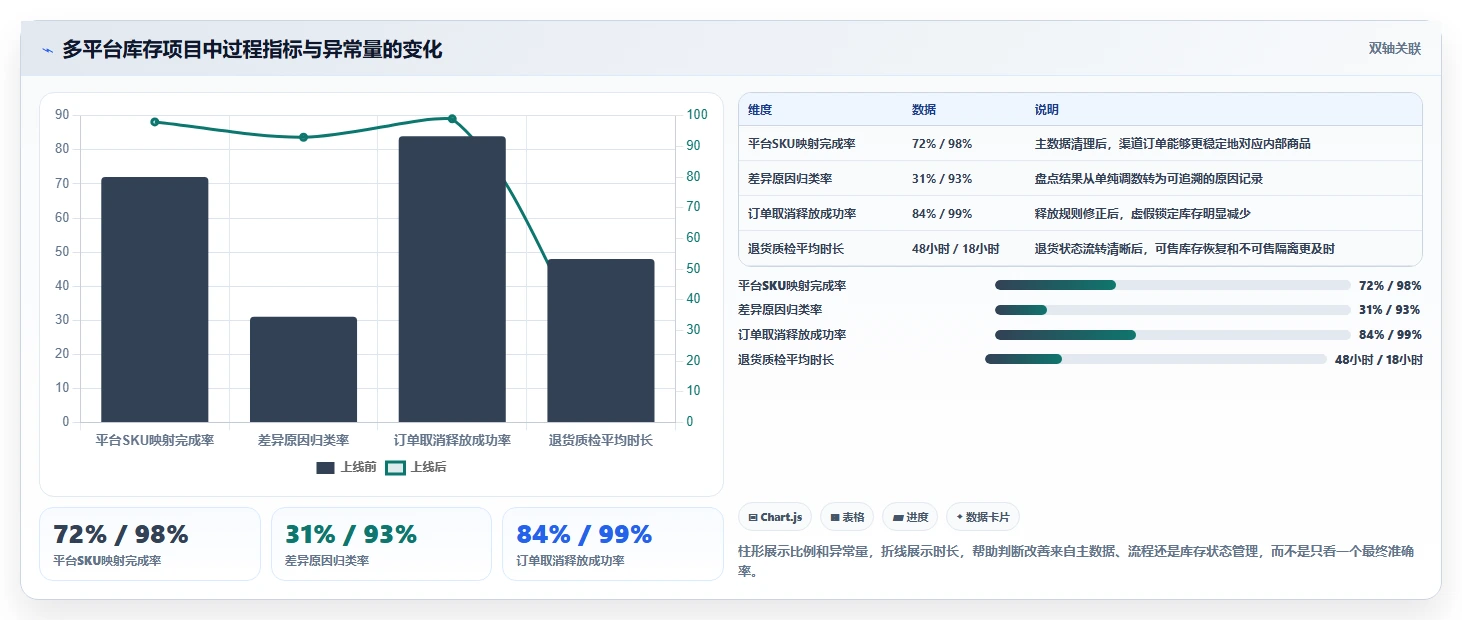Viewport: 1462px width, 620px height.
Task: Click the 订单取消释放成功率 bar in chart
Action: pos(452,279)
